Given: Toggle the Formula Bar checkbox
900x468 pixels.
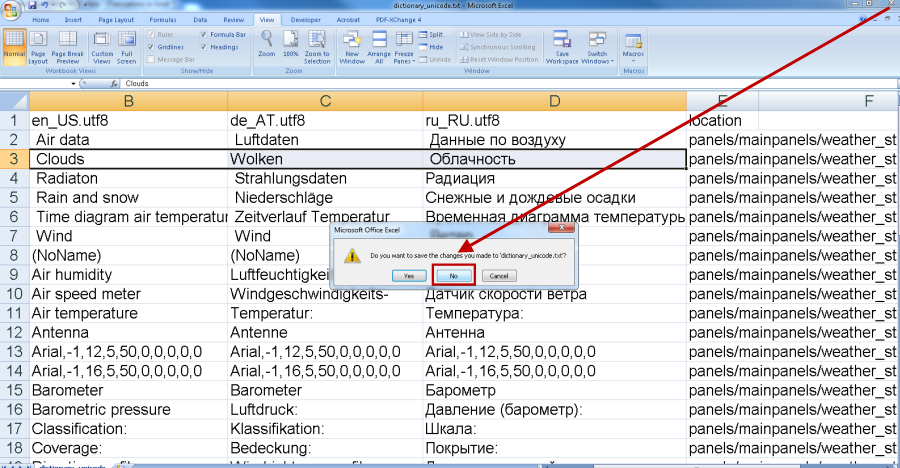Looking at the screenshot, I should point(204,34).
